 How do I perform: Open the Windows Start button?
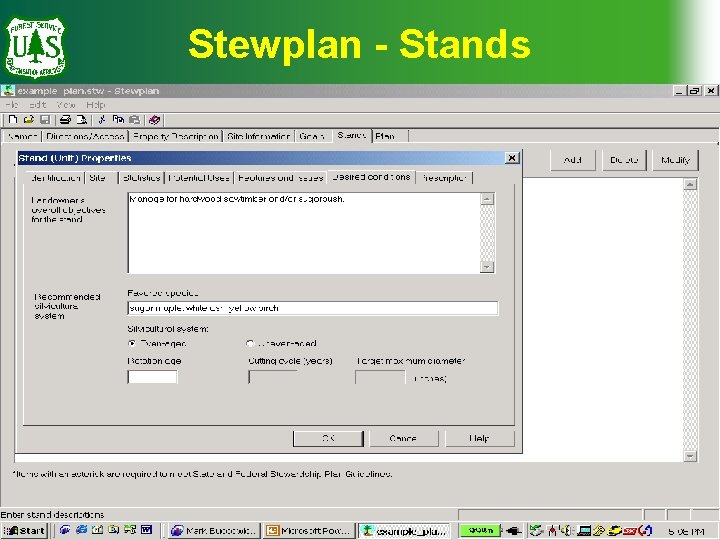click(x=24, y=531)
